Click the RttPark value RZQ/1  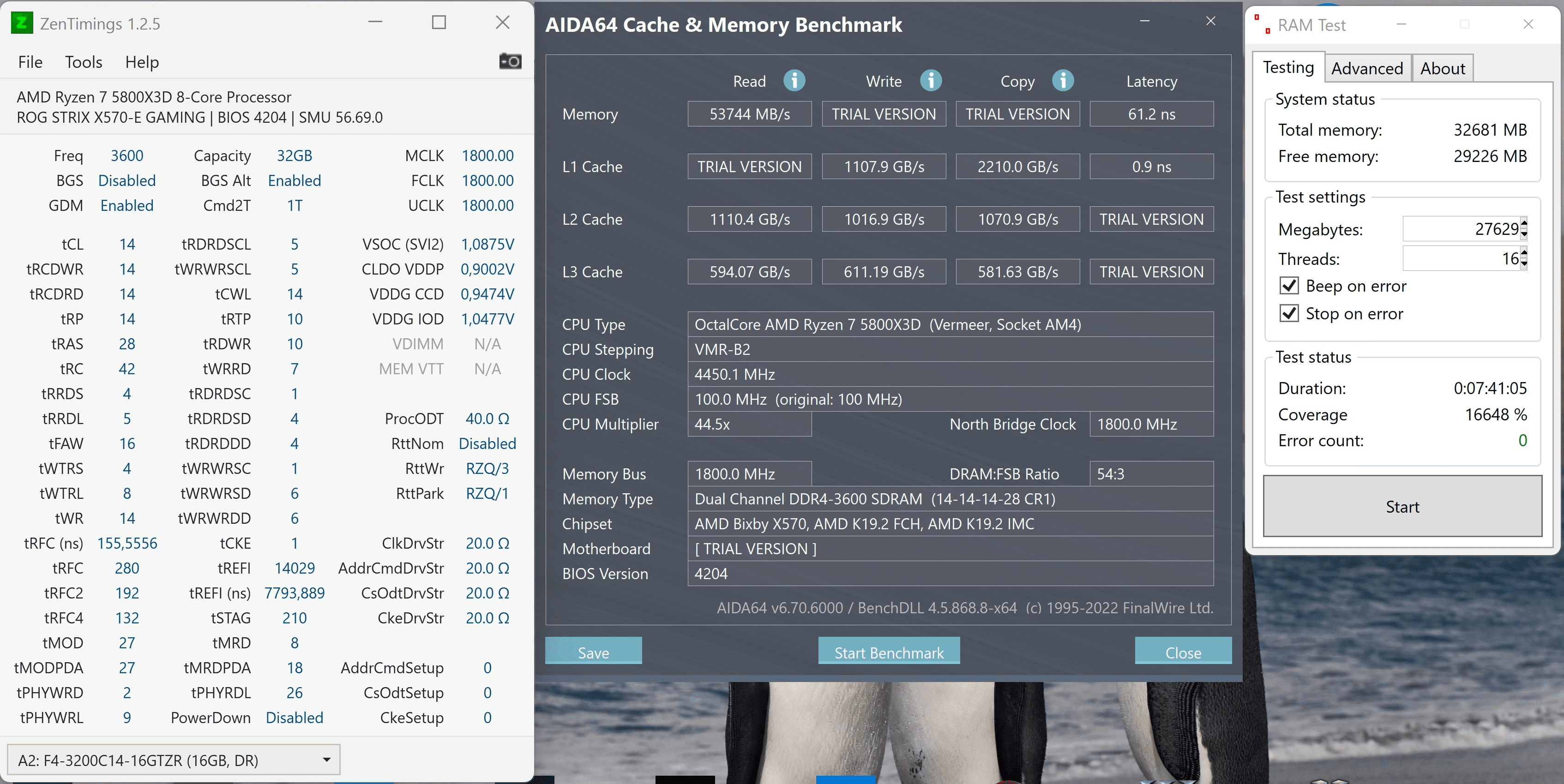tap(487, 493)
